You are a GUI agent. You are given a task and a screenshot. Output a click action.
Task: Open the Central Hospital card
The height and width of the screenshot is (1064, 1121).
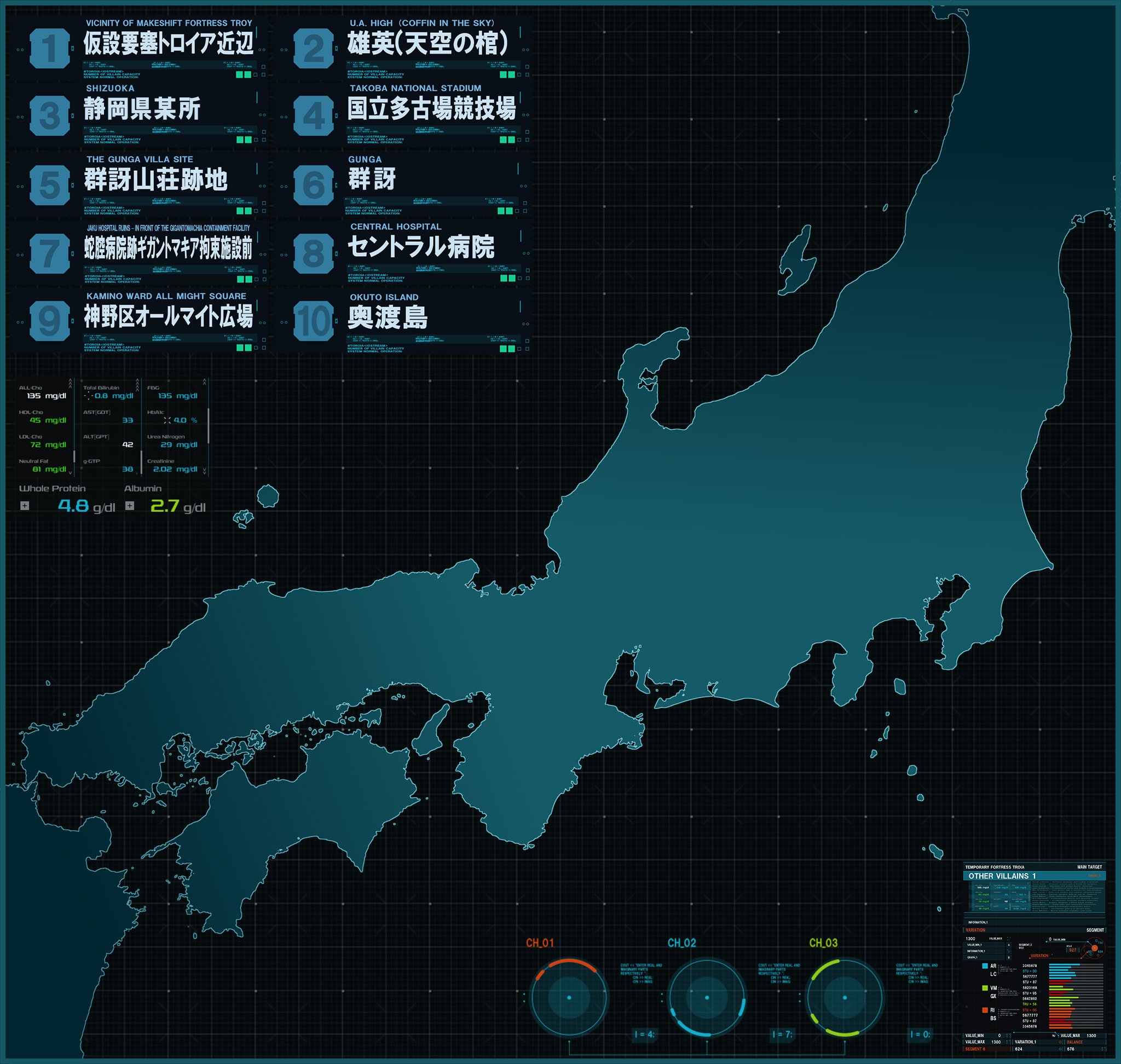[x=403, y=252]
